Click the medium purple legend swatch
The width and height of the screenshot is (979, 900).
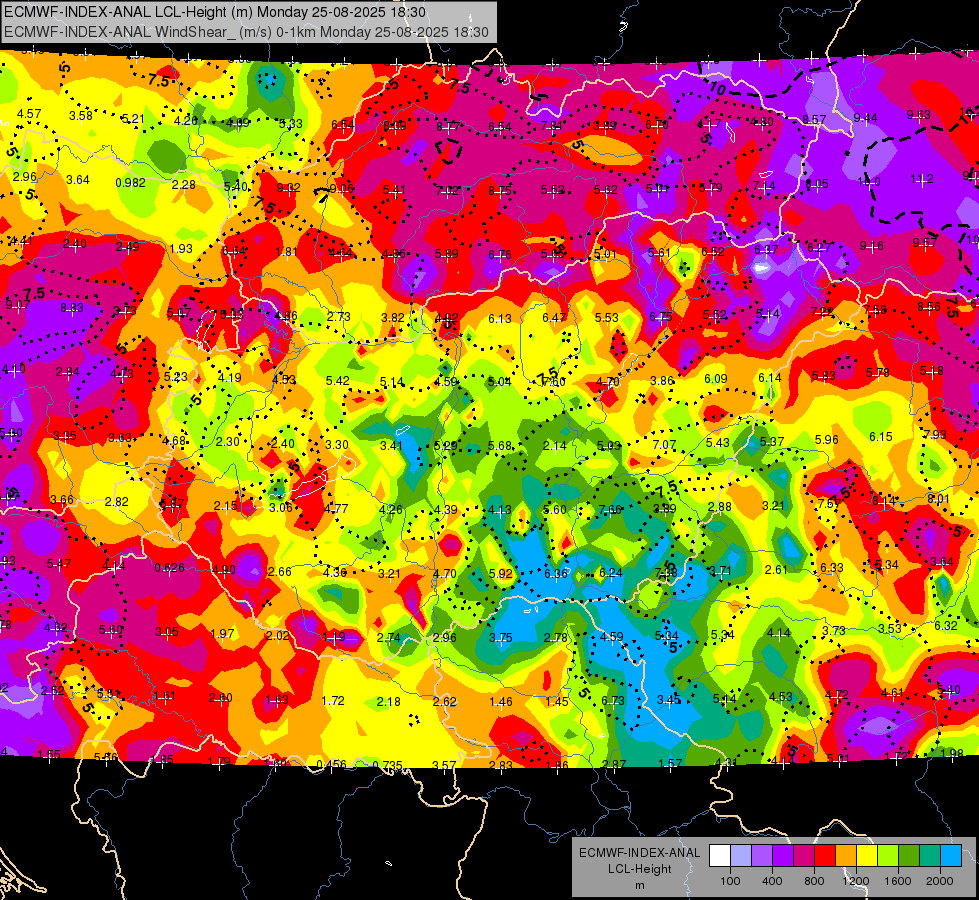tap(762, 856)
